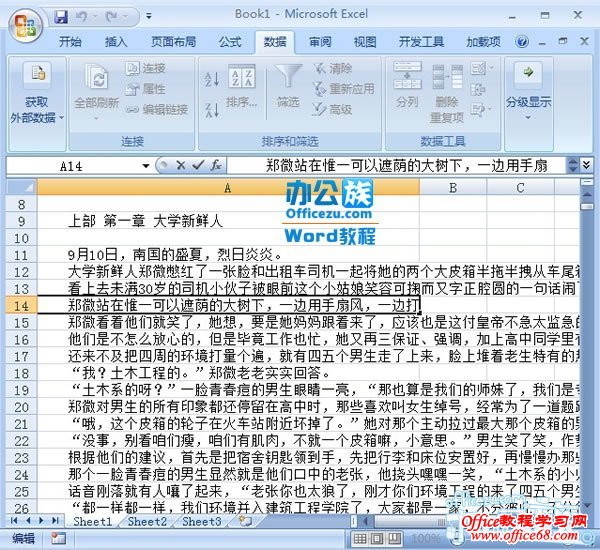Click the Redo icon in Quick Access toolbar
Screen dimensions: 600x550
tap(112, 16)
